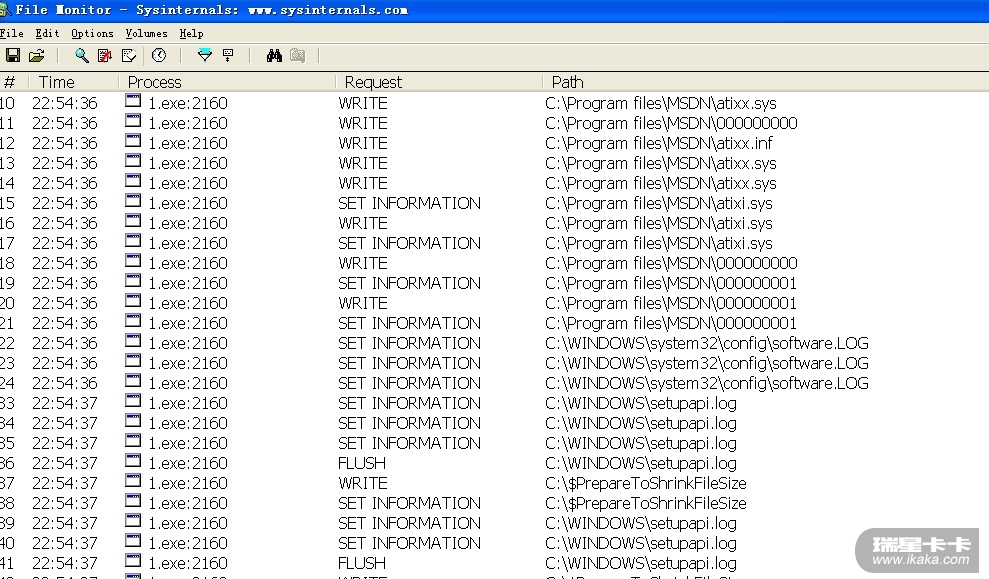Toggle the Autoscroll toolbar icon
Image resolution: width=989 pixels, height=579 pixels.
tap(105, 56)
